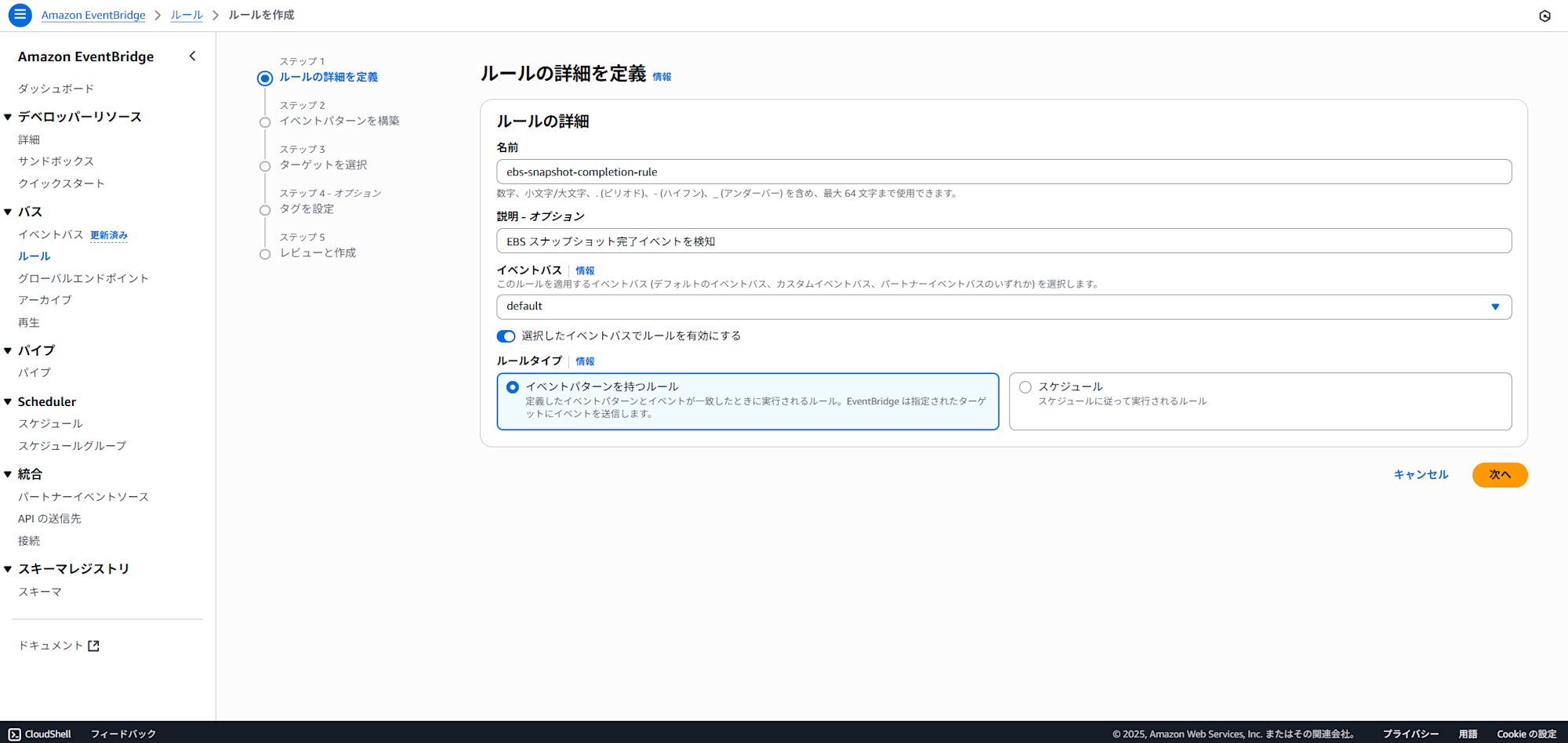Collapse the デベロッパーリソース section
Viewport: 1568px width, 743px height.
[x=8, y=117]
